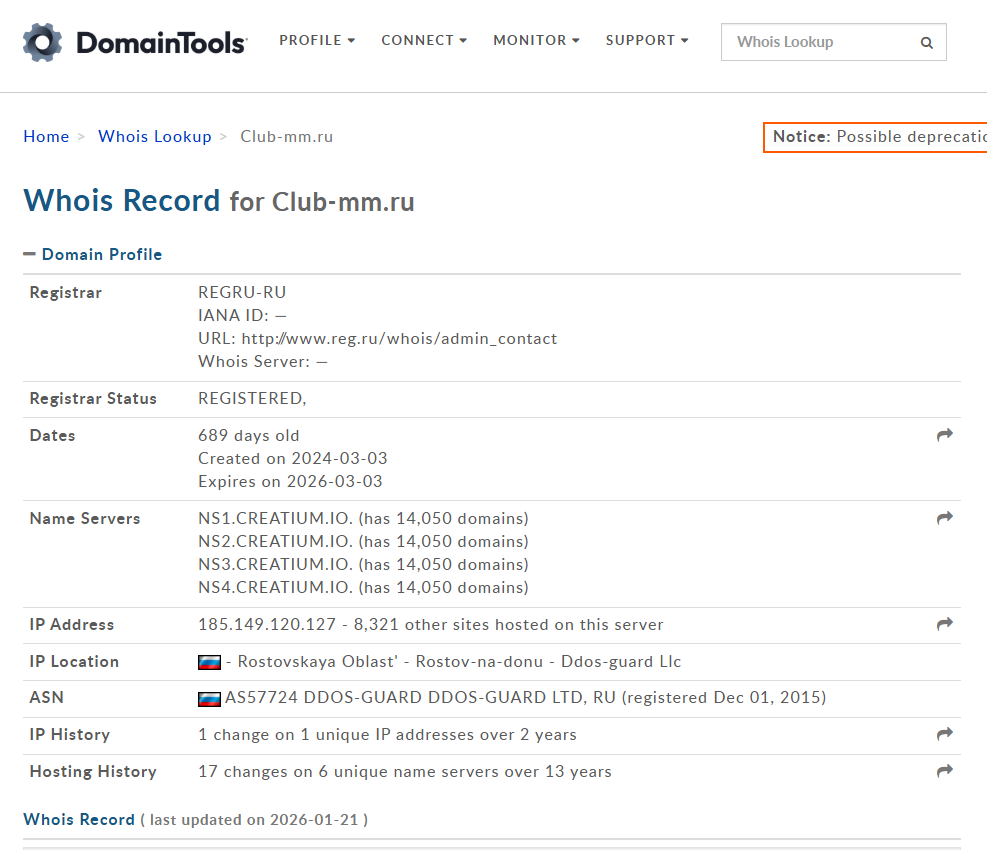The width and height of the screenshot is (987, 850).
Task: Click the Russian flag in IP Location row
Action: [x=209, y=662]
